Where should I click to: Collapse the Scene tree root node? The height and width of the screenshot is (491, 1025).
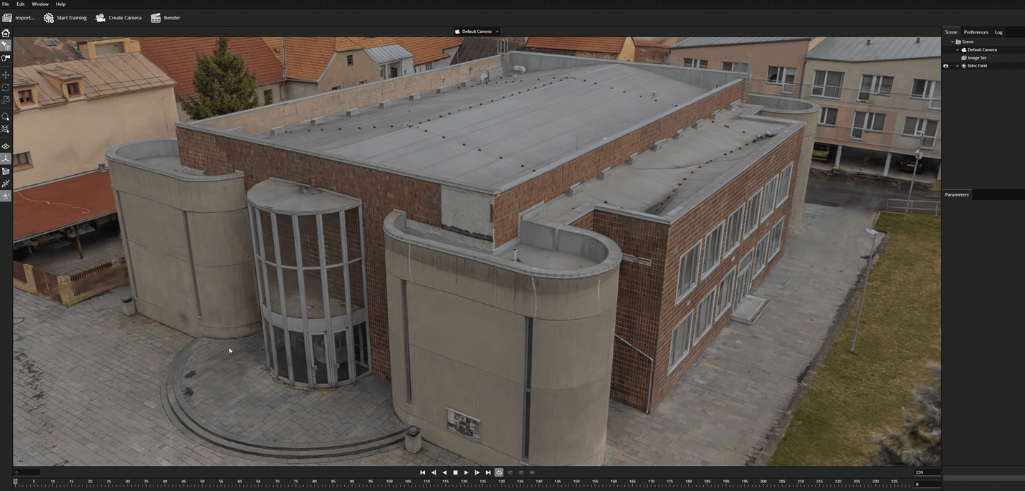click(953, 41)
